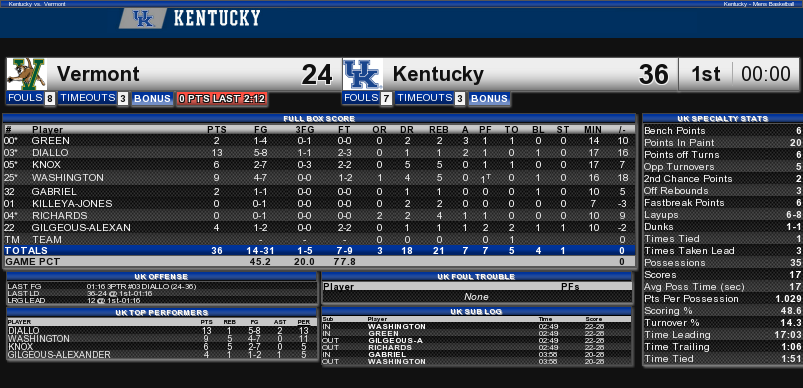Image resolution: width=803 pixels, height=388 pixels.
Task: Click the Points In Paint stat row
Action: pos(723,143)
